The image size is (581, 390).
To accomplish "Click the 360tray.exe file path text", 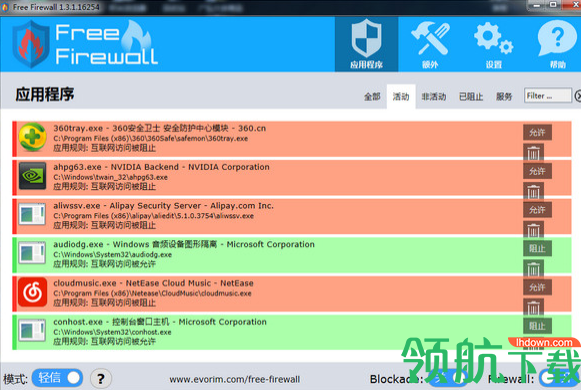I will (150, 139).
